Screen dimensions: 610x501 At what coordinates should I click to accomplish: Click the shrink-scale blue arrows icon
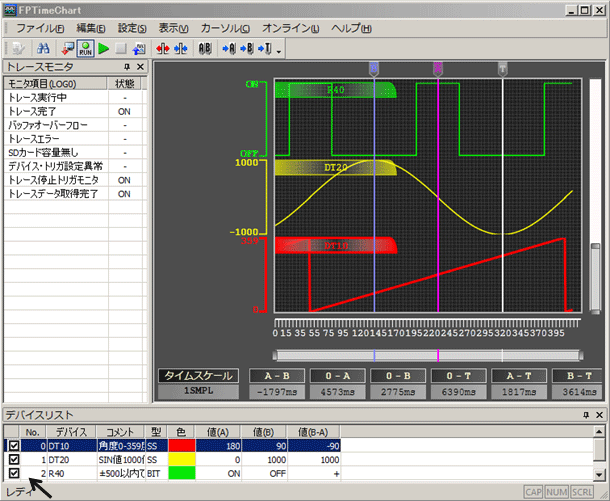click(180, 48)
